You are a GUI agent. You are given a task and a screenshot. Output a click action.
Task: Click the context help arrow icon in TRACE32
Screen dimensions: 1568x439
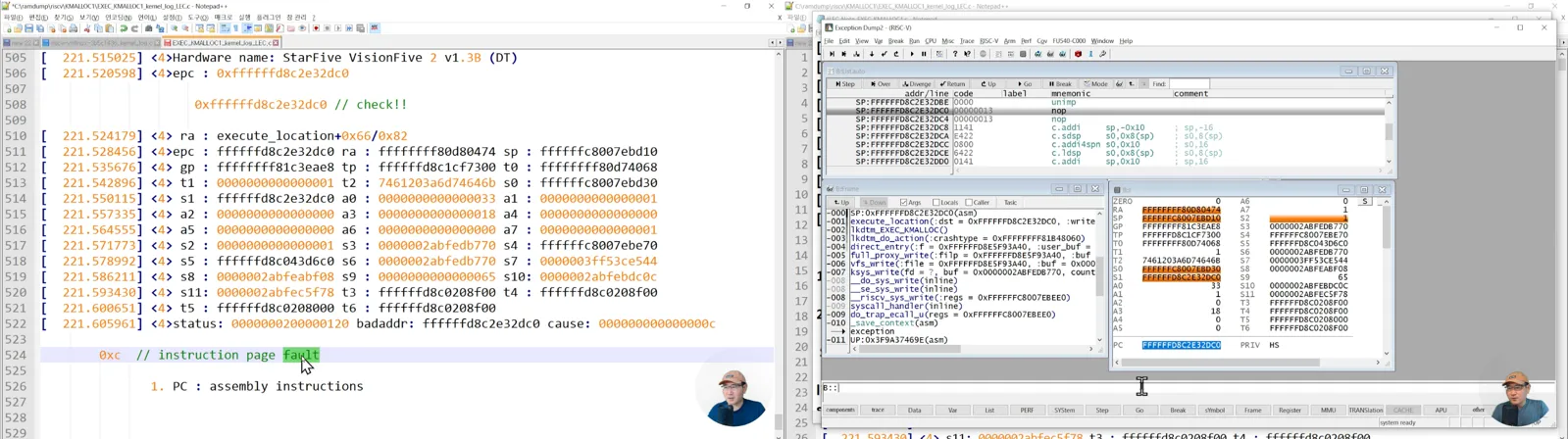pos(967,54)
